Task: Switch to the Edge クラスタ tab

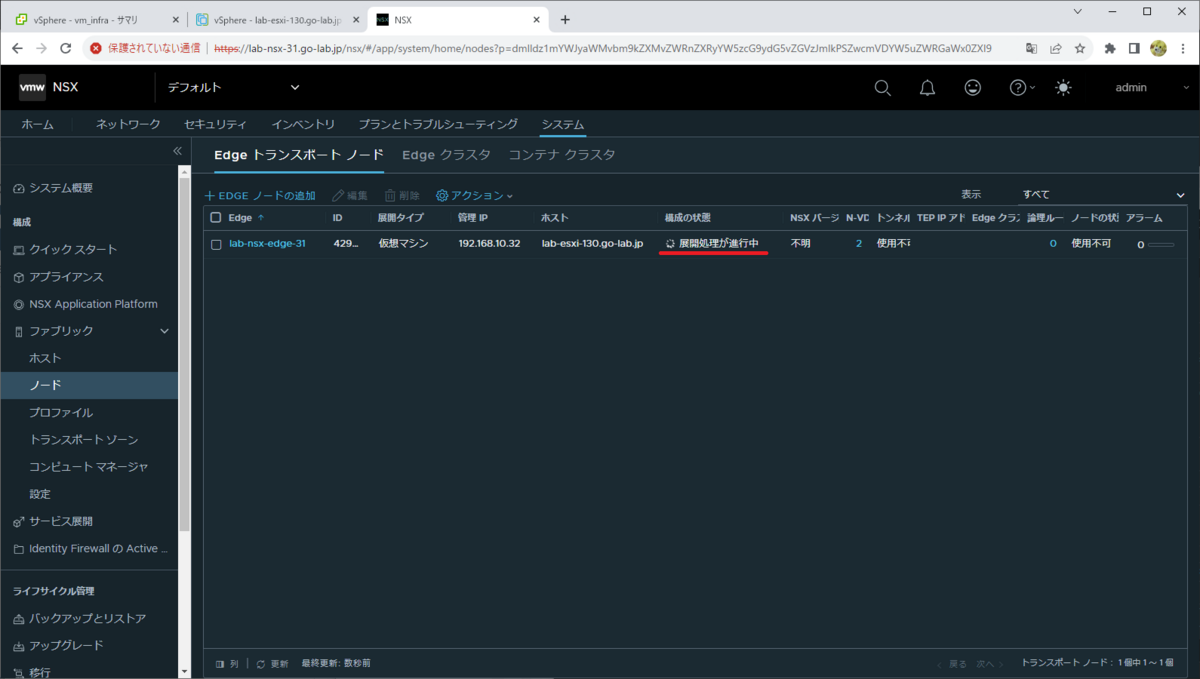Action: (446, 155)
